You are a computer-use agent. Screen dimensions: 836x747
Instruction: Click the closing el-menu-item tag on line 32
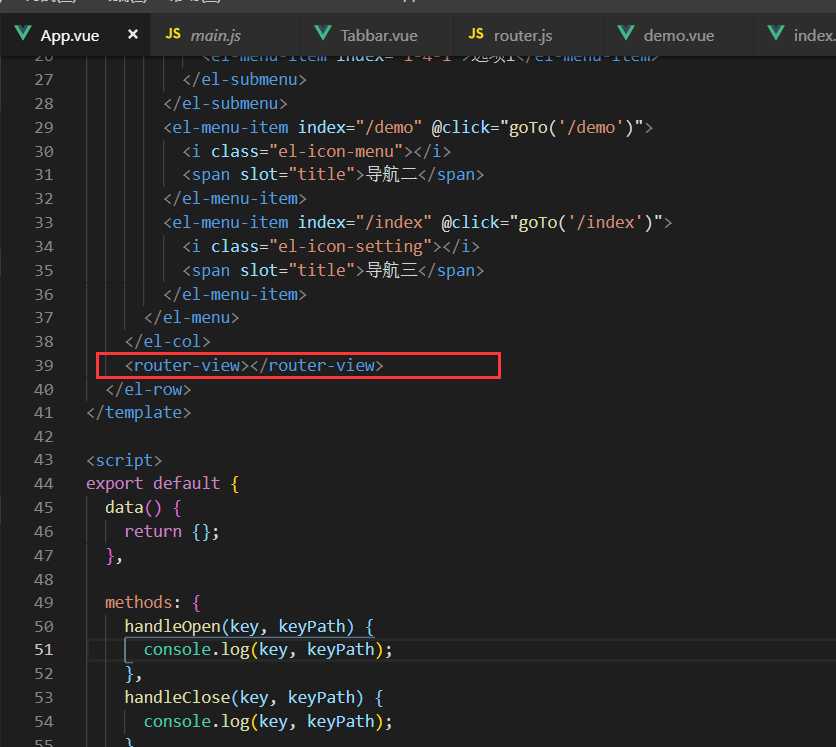[235, 199]
